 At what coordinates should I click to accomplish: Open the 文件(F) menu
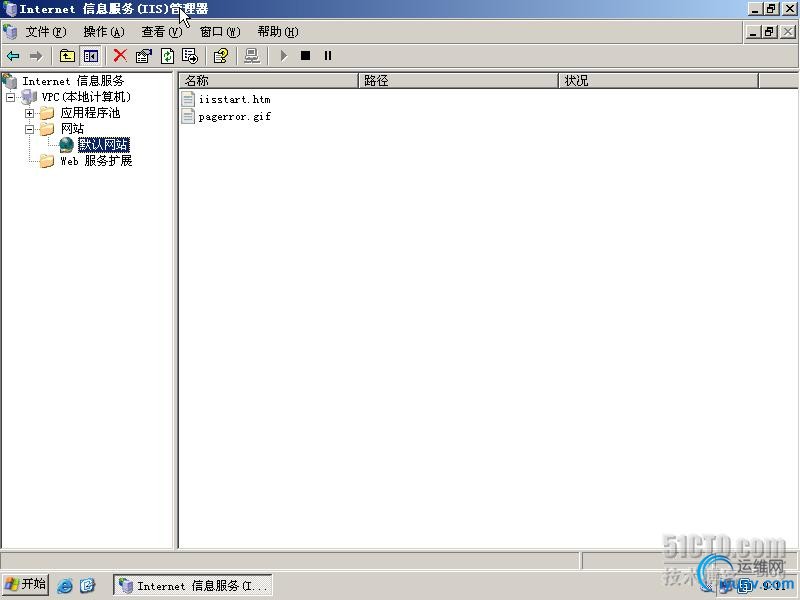click(x=46, y=32)
